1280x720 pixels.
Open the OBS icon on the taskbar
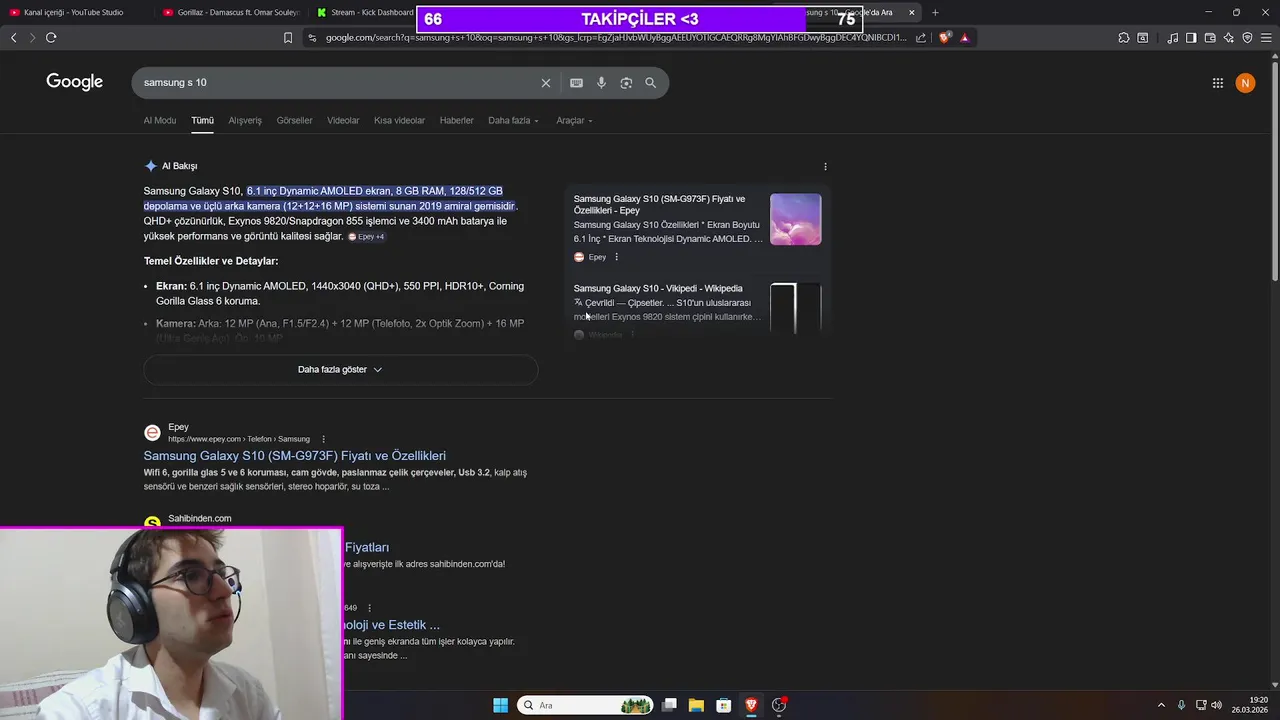779,705
